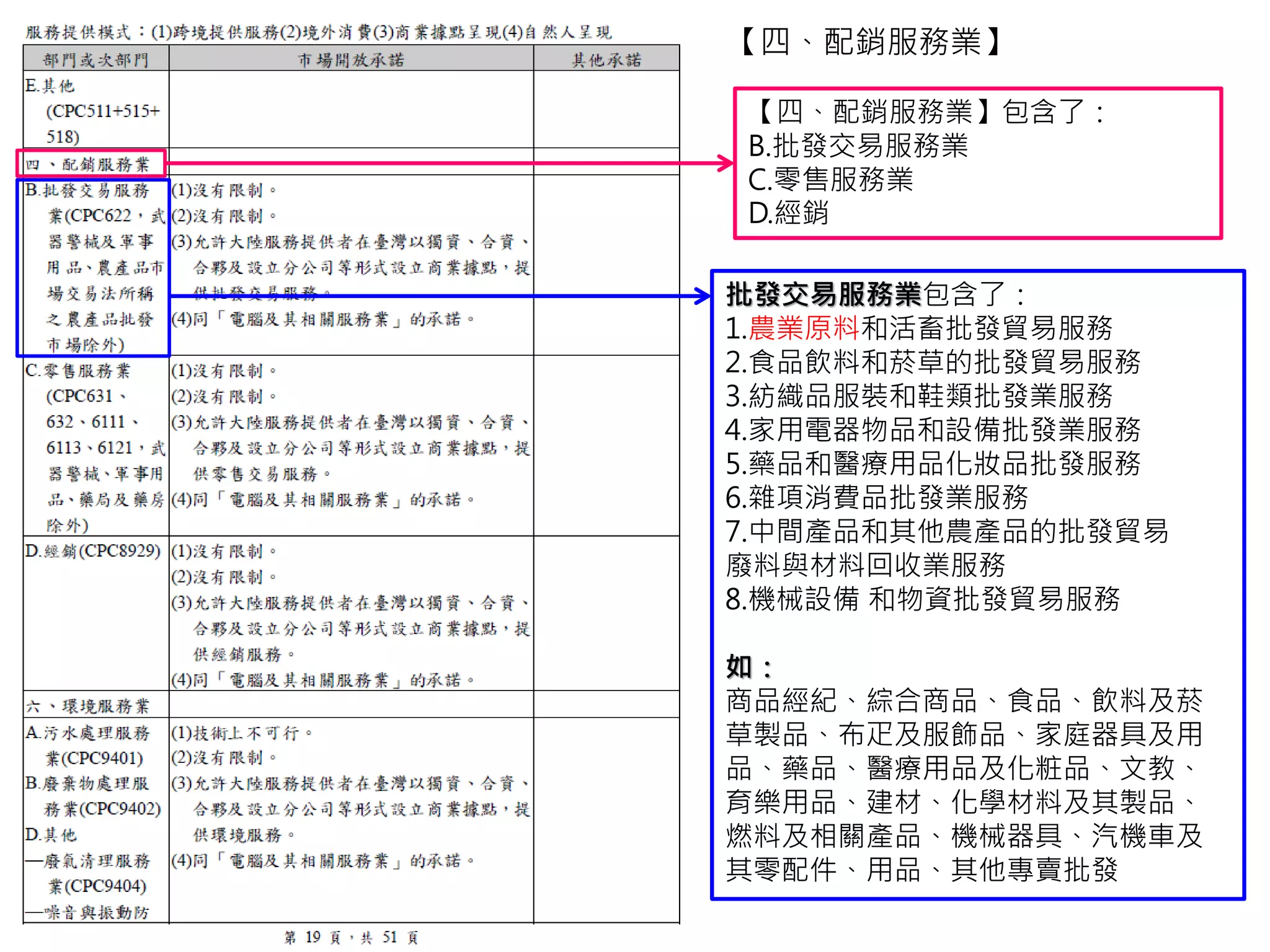The image size is (1270, 952).
Task: Click B.批發交易服務業 in the red box
Action: [858, 146]
